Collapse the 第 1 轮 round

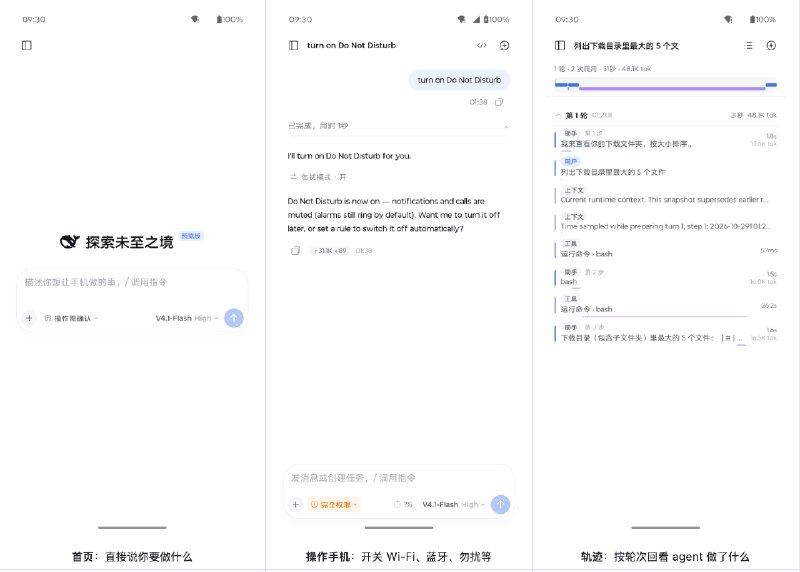tap(666, 115)
